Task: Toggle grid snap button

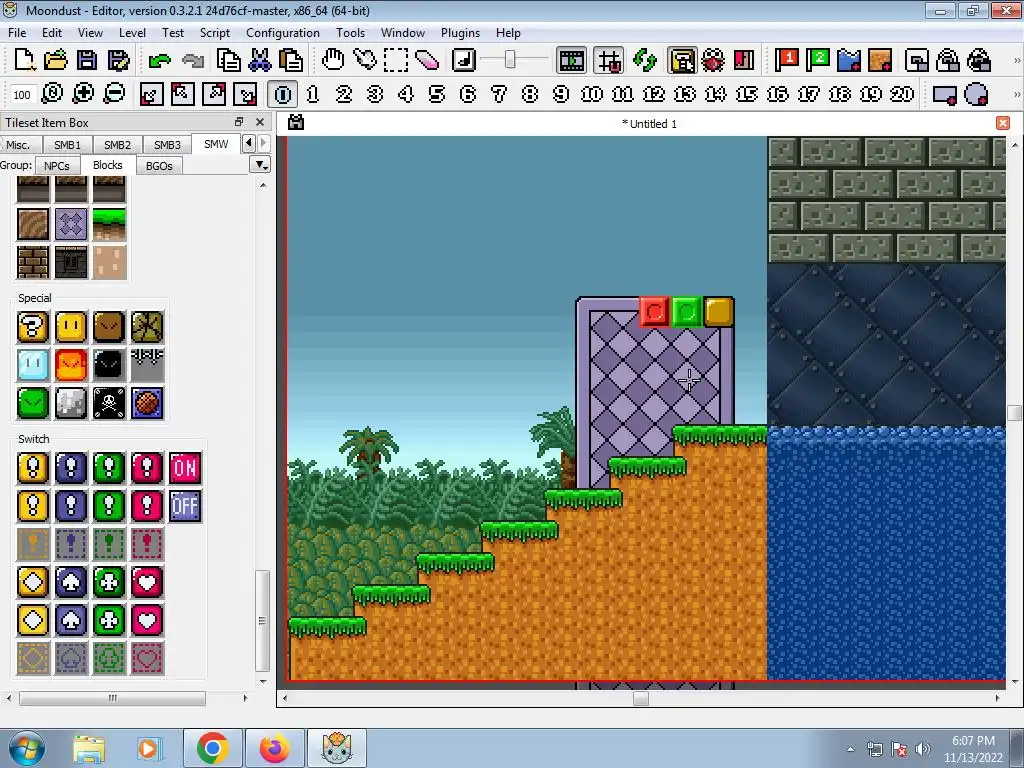Action: tap(609, 60)
